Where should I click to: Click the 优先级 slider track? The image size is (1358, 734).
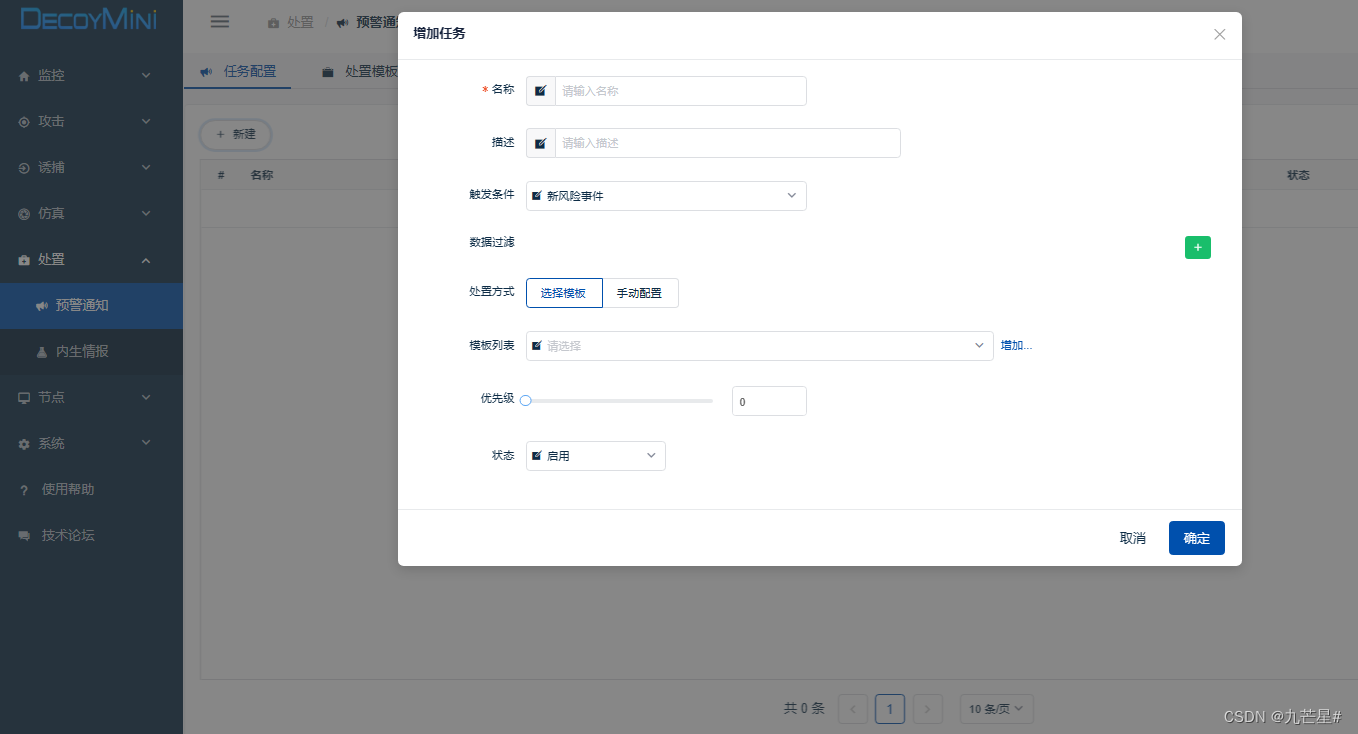pos(619,401)
